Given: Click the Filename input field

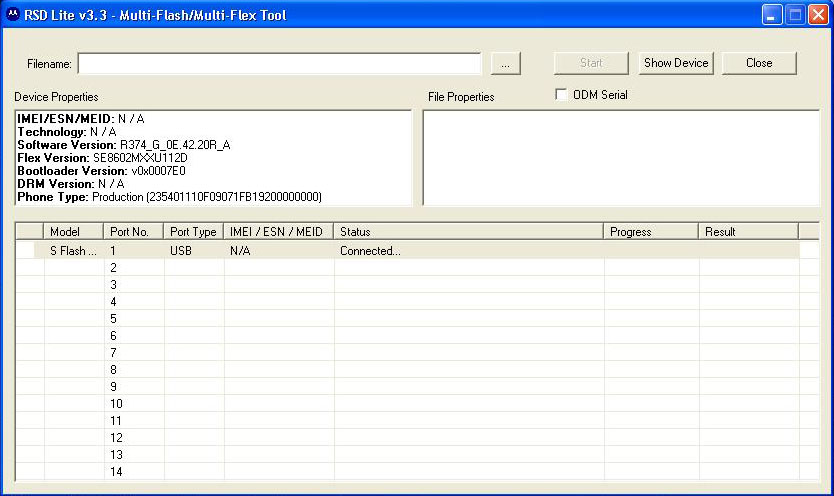Looking at the screenshot, I should 279,64.
